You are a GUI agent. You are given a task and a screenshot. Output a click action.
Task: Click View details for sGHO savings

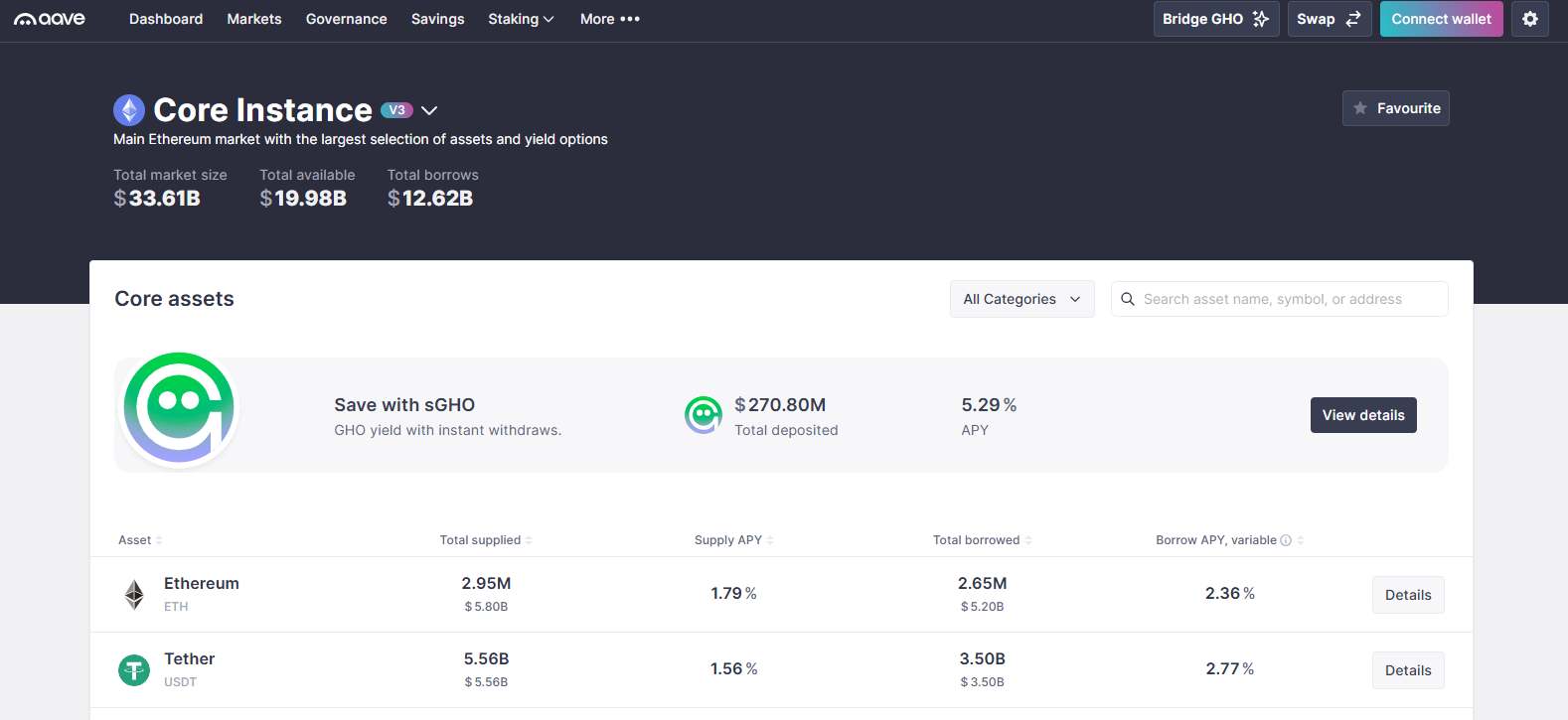pyautogui.click(x=1362, y=415)
